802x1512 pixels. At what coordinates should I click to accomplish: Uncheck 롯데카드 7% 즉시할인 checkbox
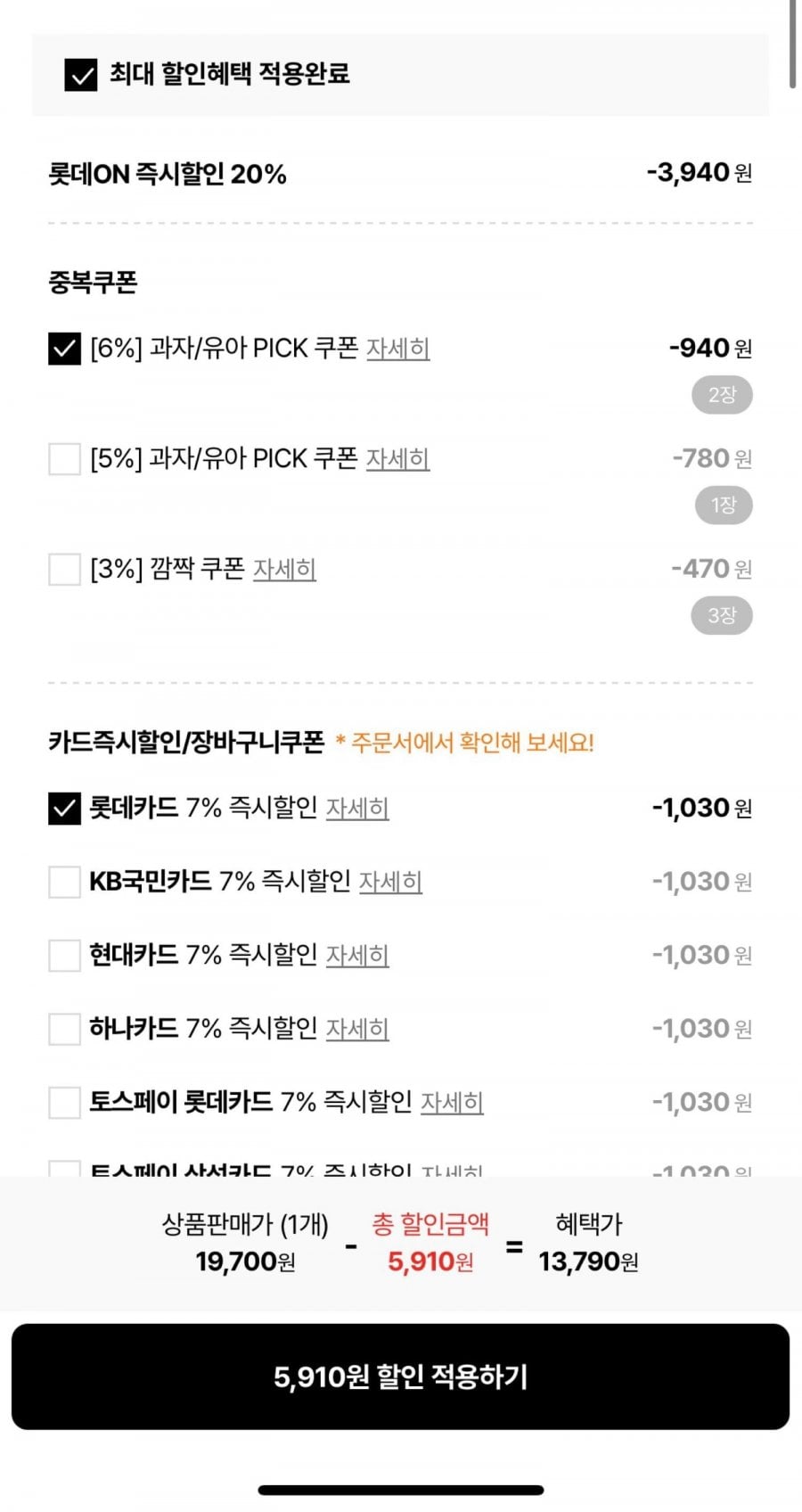coord(64,809)
